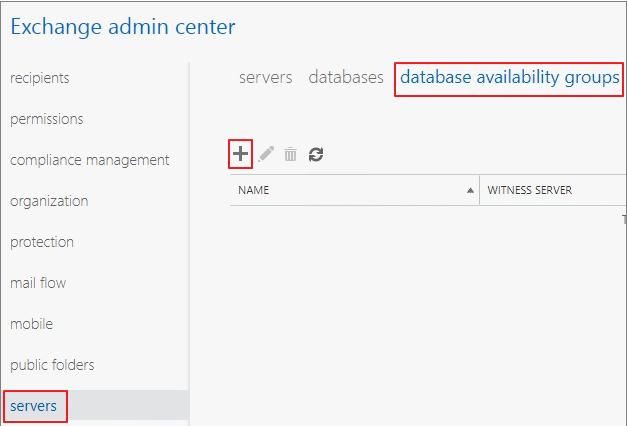The width and height of the screenshot is (627, 426).
Task: Add a new database availability group
Action: point(240,154)
